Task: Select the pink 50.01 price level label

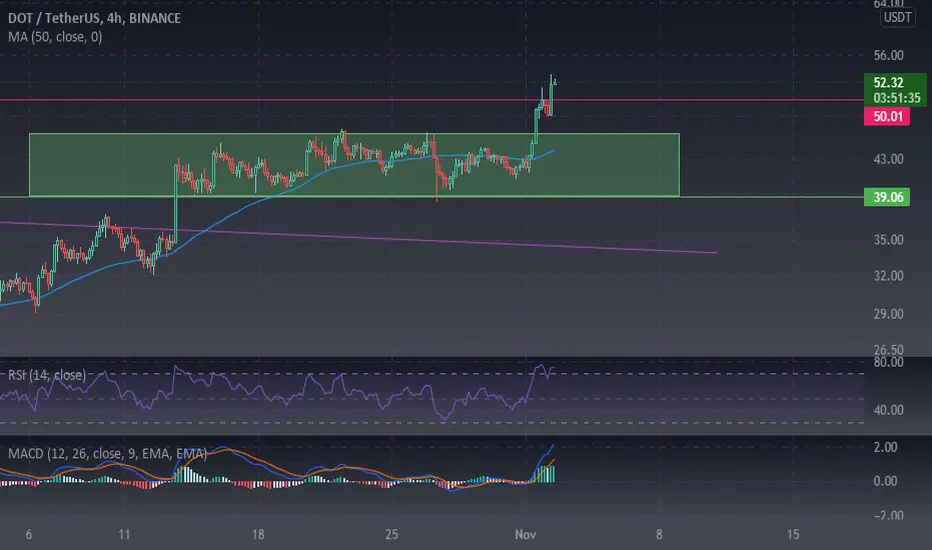Action: [x=887, y=116]
